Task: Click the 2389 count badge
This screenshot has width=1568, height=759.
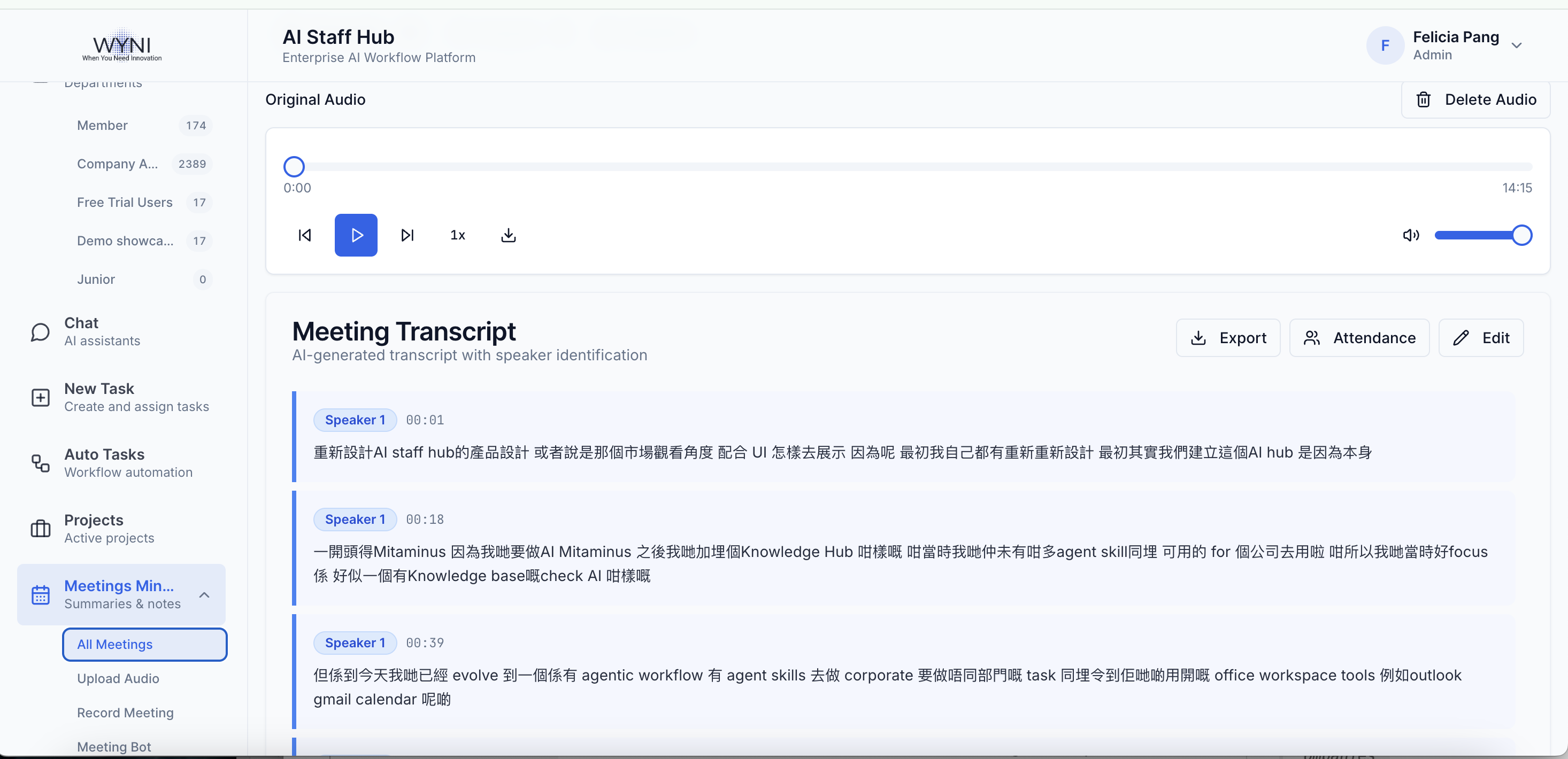Action: [192, 164]
